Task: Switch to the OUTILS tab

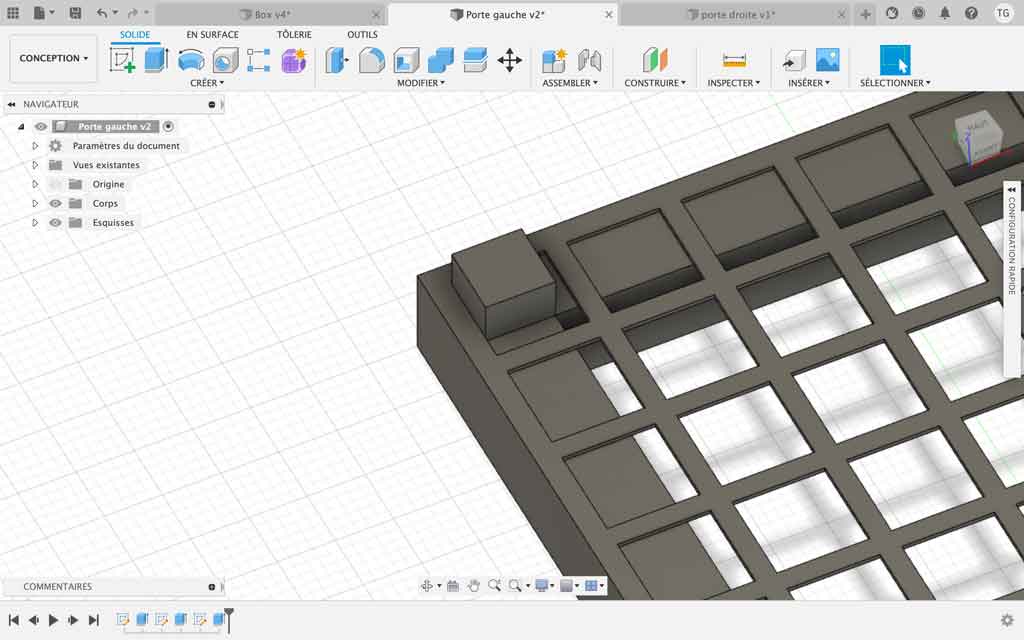Action: point(362,35)
